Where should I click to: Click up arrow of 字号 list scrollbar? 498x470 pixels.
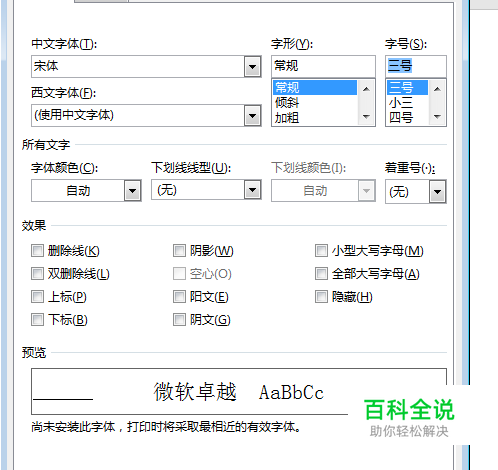coord(437,89)
